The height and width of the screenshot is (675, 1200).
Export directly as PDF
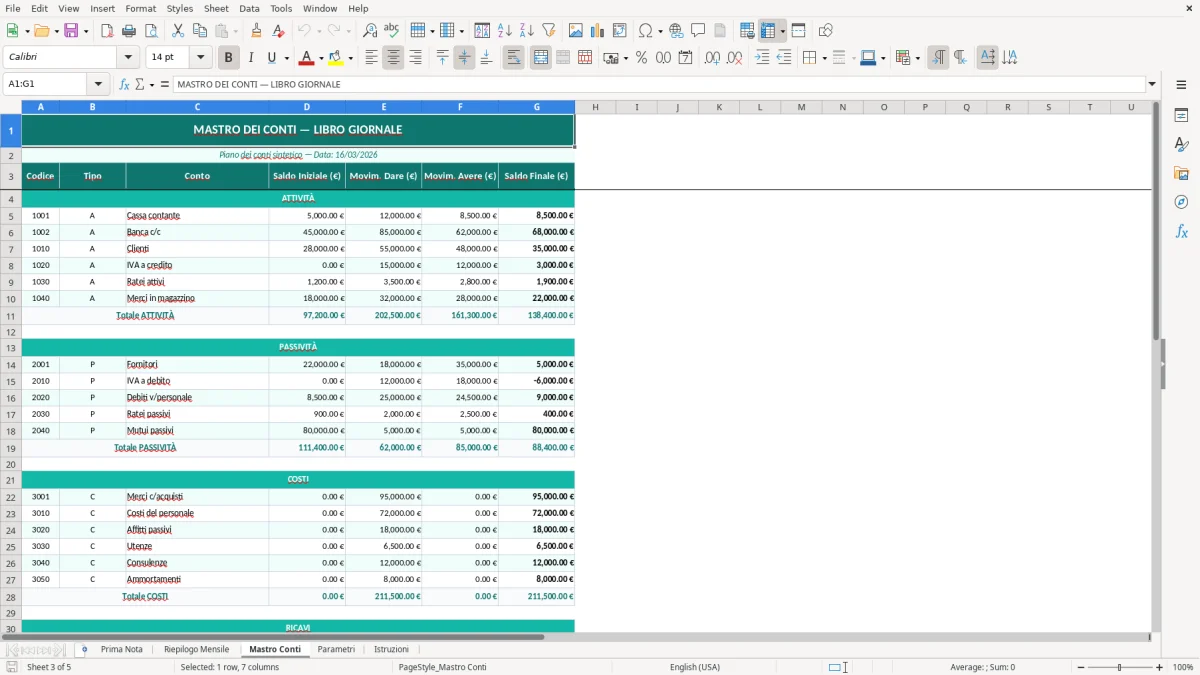[107, 31]
